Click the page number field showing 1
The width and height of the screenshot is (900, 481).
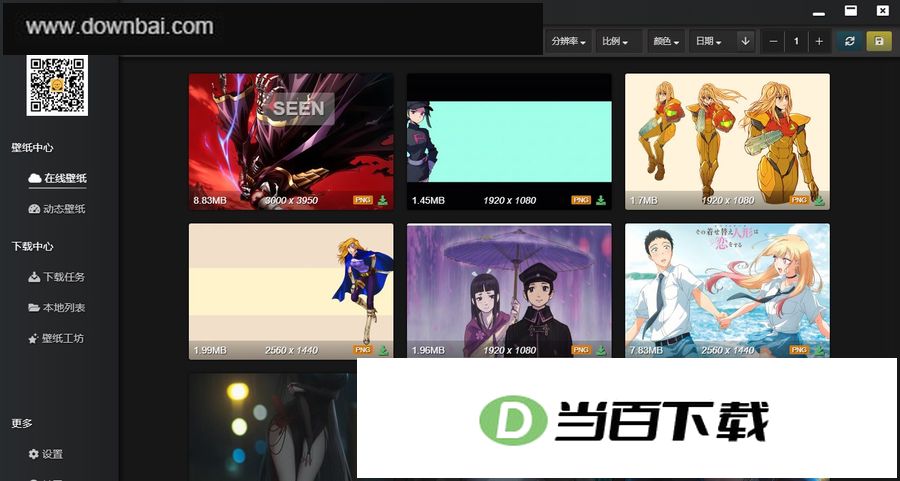click(x=796, y=41)
